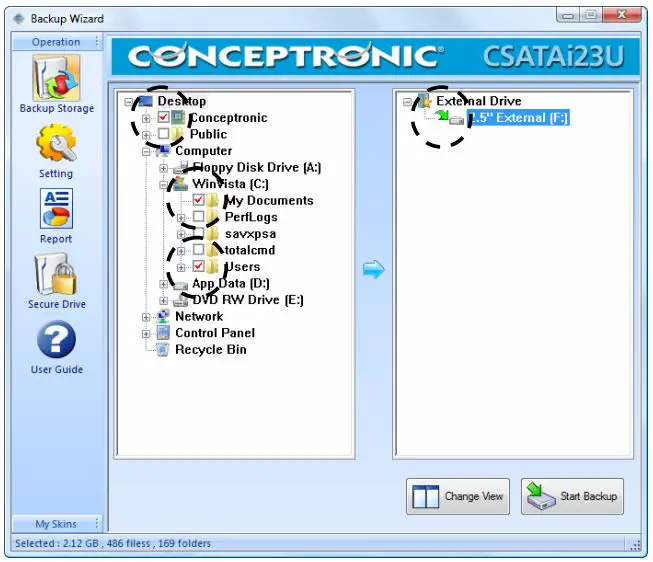Viewport: 653px width, 562px height.
Task: Click the Start Backup button
Action: (572, 496)
